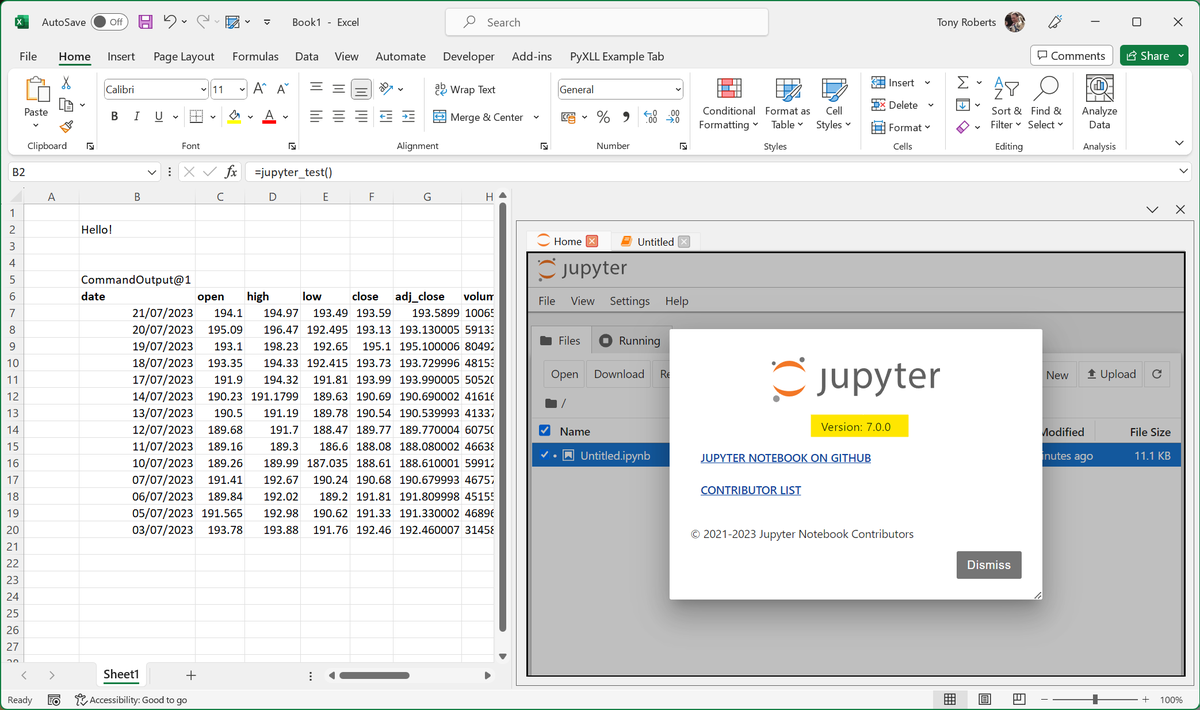
Task: Open the Developer ribbon tab
Action: (468, 57)
